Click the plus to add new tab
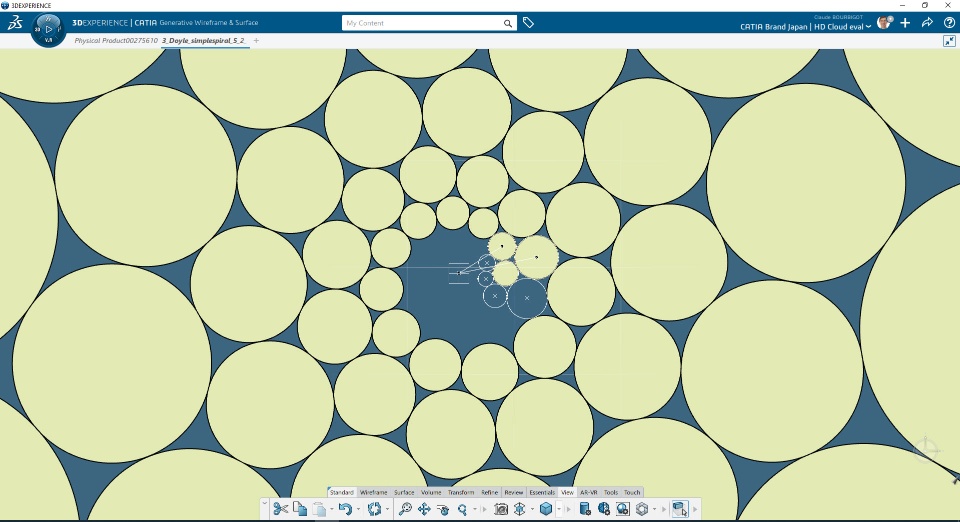960x522 pixels. (256, 40)
